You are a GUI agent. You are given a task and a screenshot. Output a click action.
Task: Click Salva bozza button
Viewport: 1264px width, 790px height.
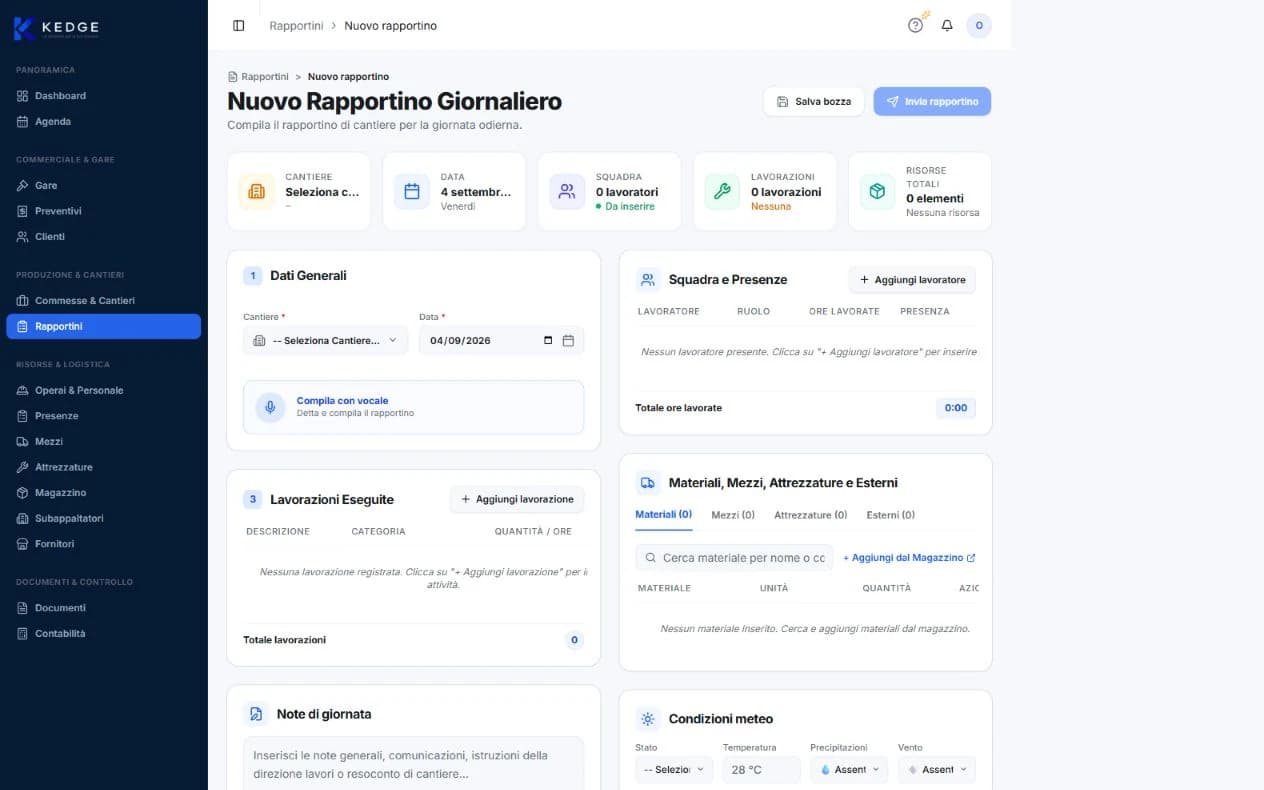(813, 102)
